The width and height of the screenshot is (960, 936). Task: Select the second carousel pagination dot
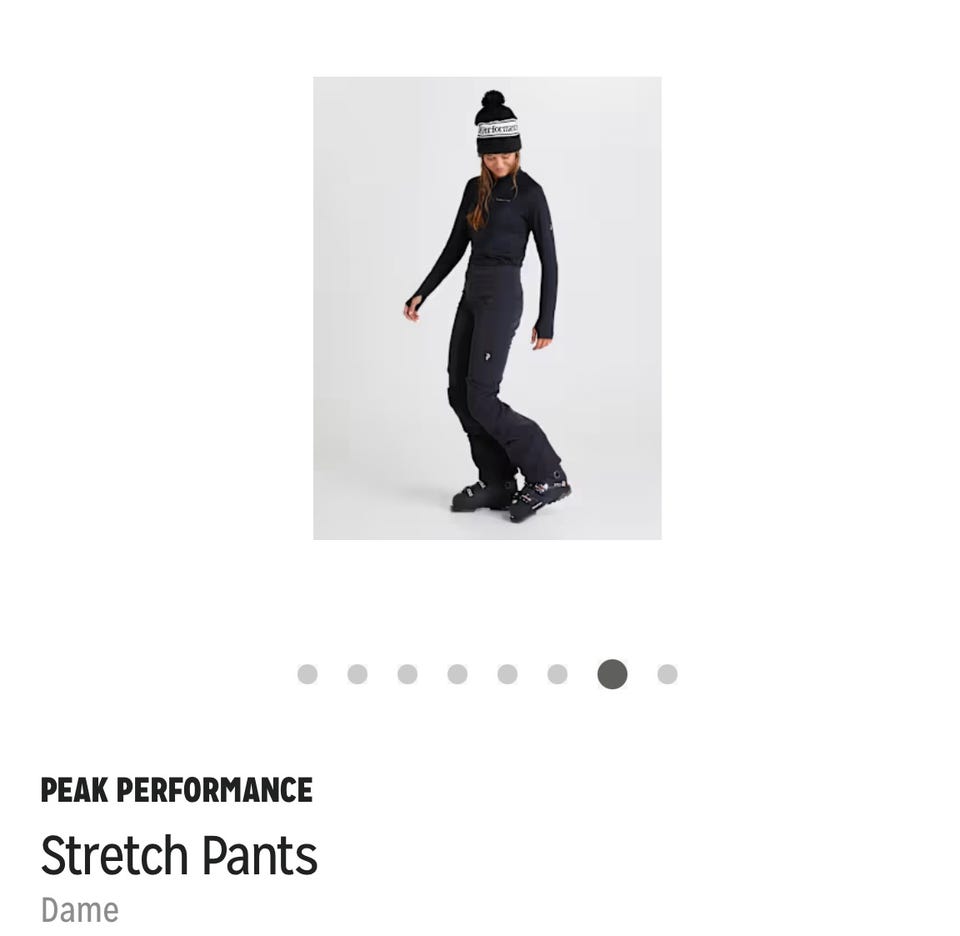pyautogui.click(x=358, y=674)
